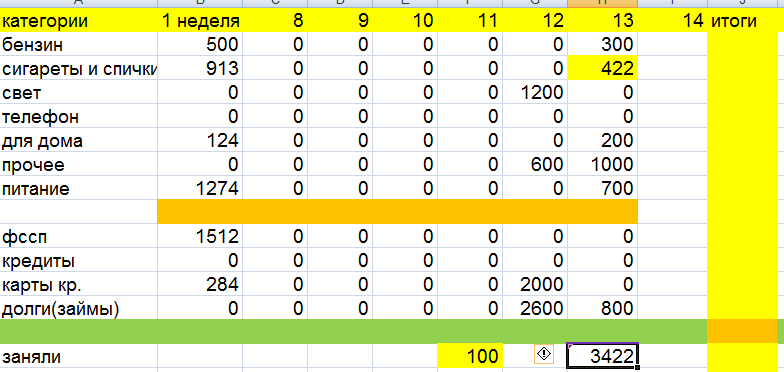Select header cell with day 8
Viewport: 784px width, 372px height.
(275, 20)
